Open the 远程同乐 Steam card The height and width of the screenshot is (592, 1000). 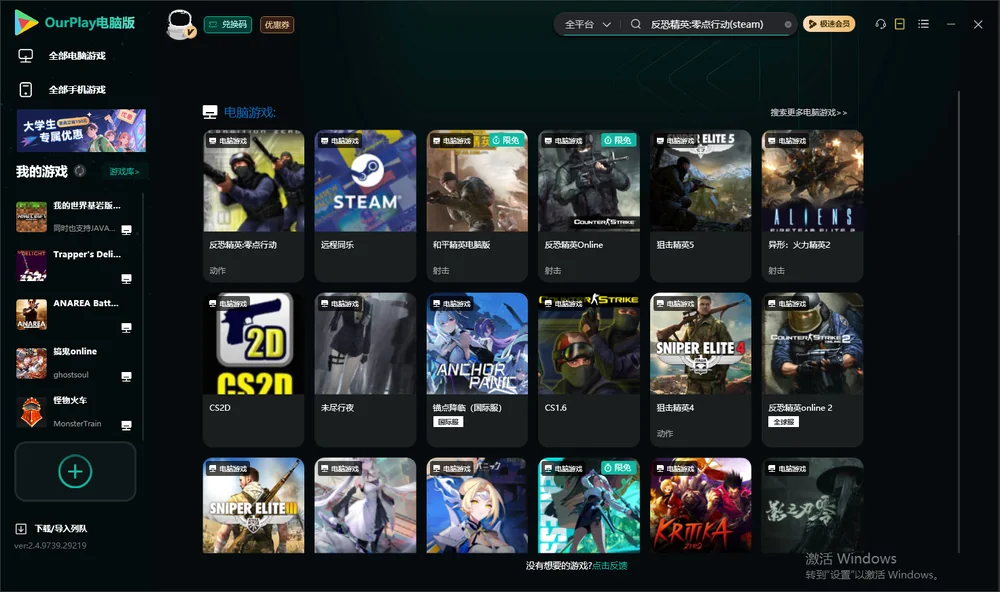pyautogui.click(x=365, y=205)
